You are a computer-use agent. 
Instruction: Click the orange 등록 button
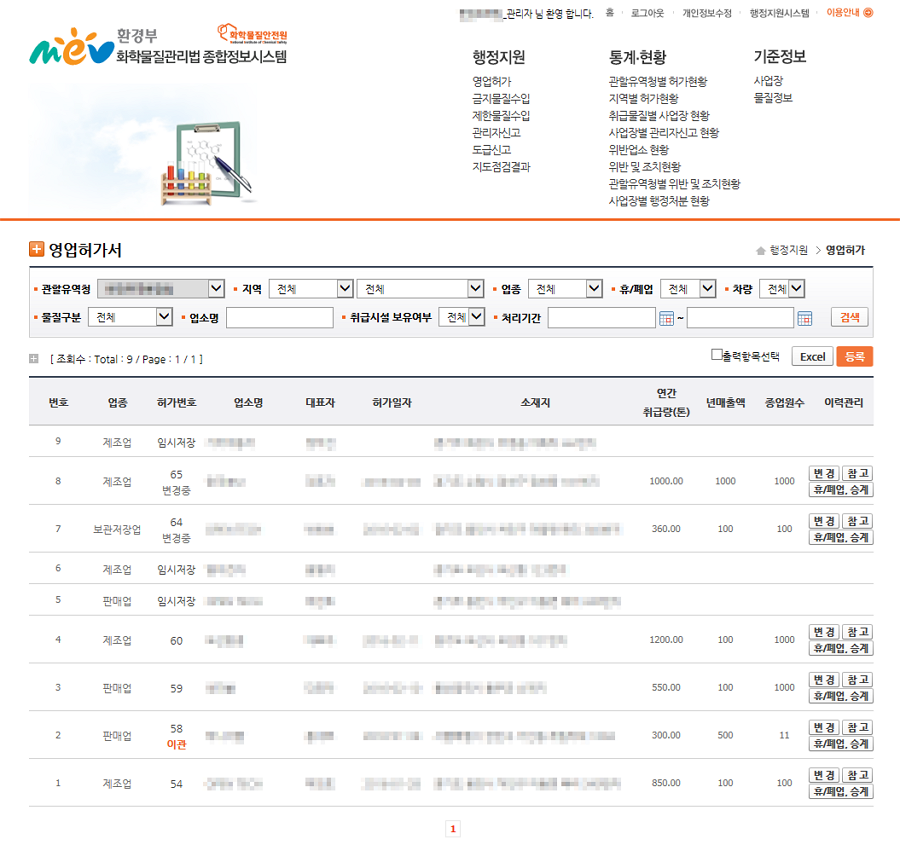(x=855, y=357)
